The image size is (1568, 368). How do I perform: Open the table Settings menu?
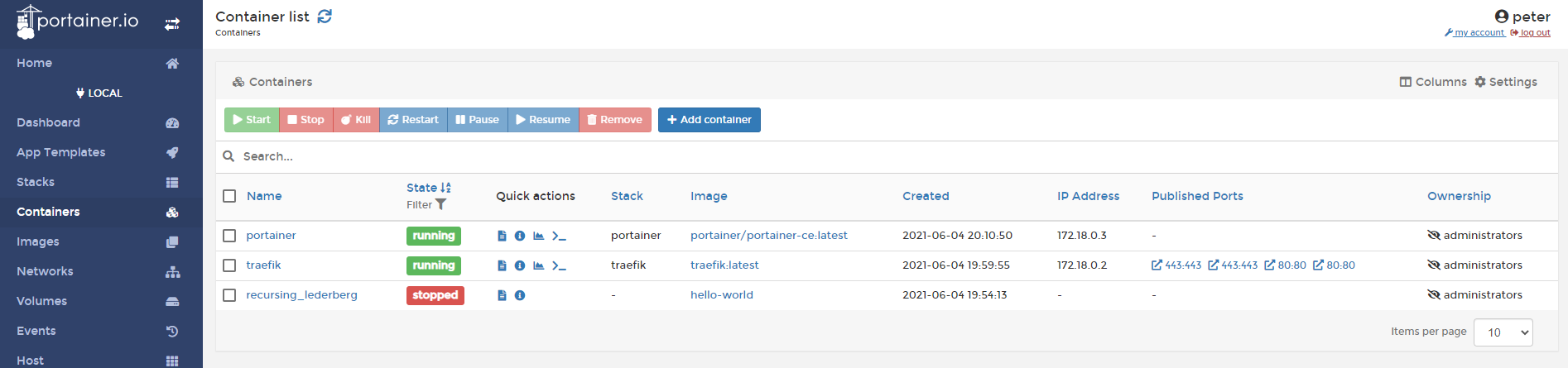coord(1506,82)
